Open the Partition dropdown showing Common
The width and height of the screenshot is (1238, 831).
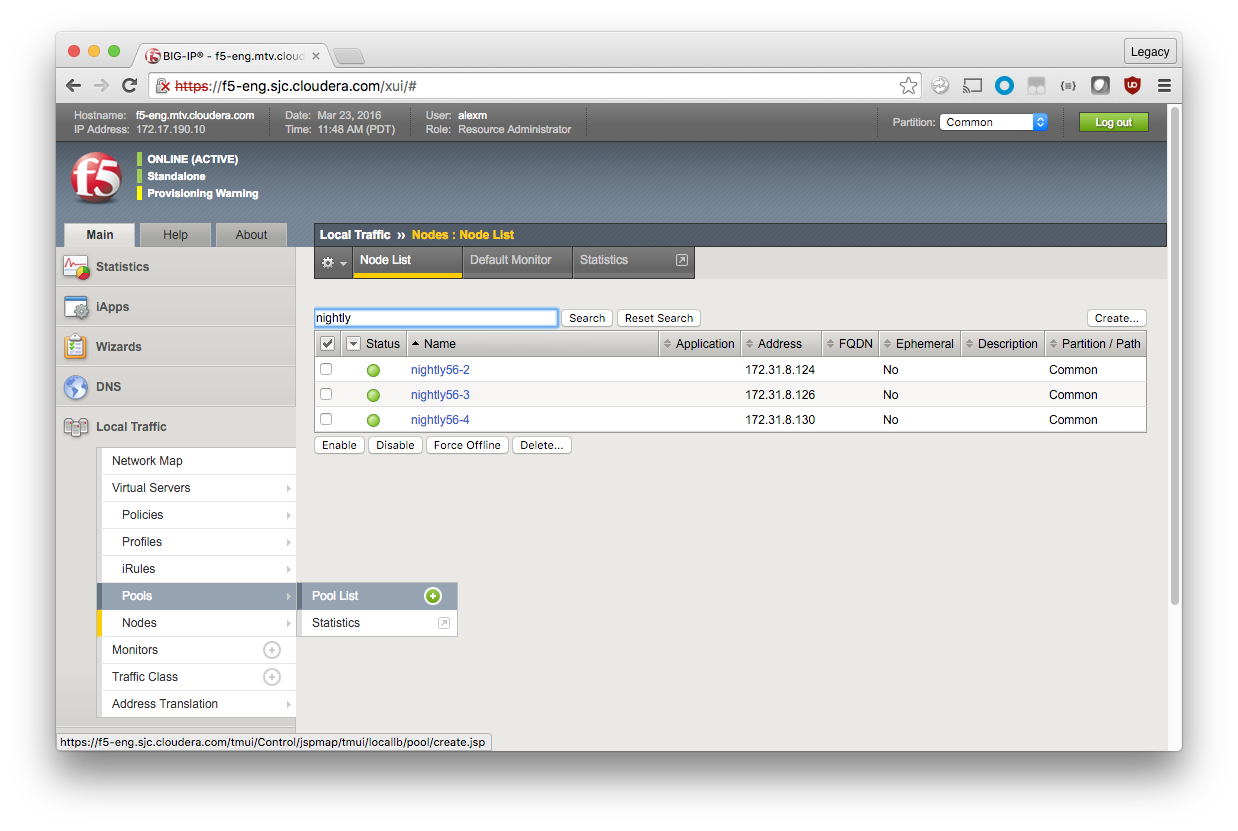pyautogui.click(x=993, y=122)
